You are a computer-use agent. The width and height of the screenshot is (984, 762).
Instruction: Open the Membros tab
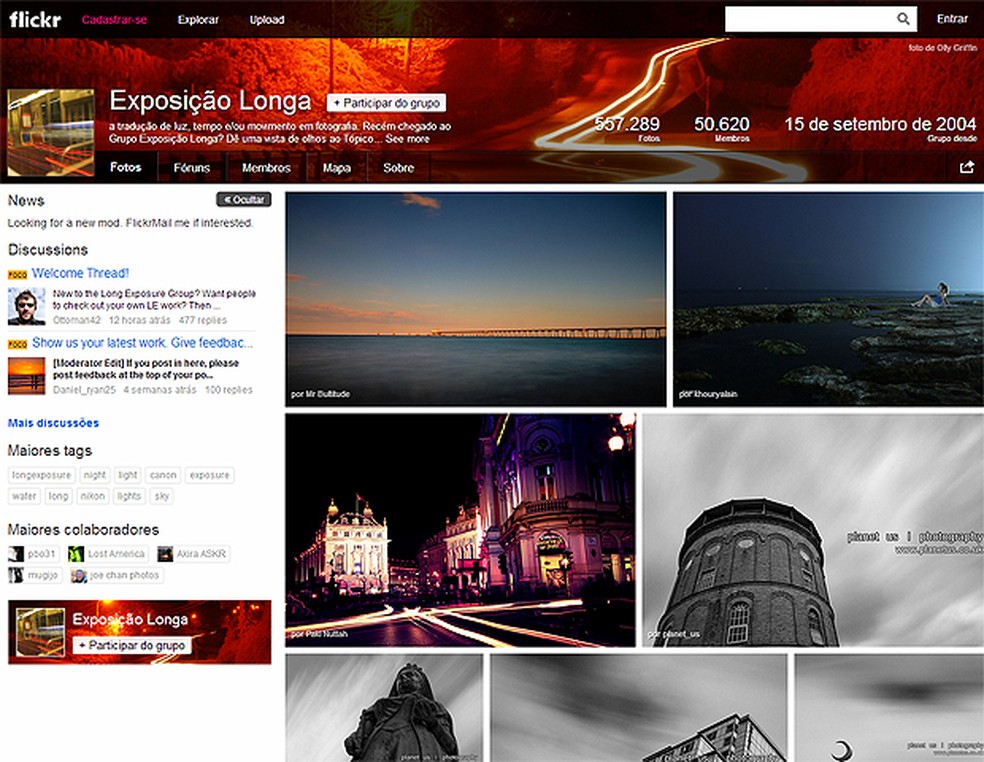click(266, 168)
